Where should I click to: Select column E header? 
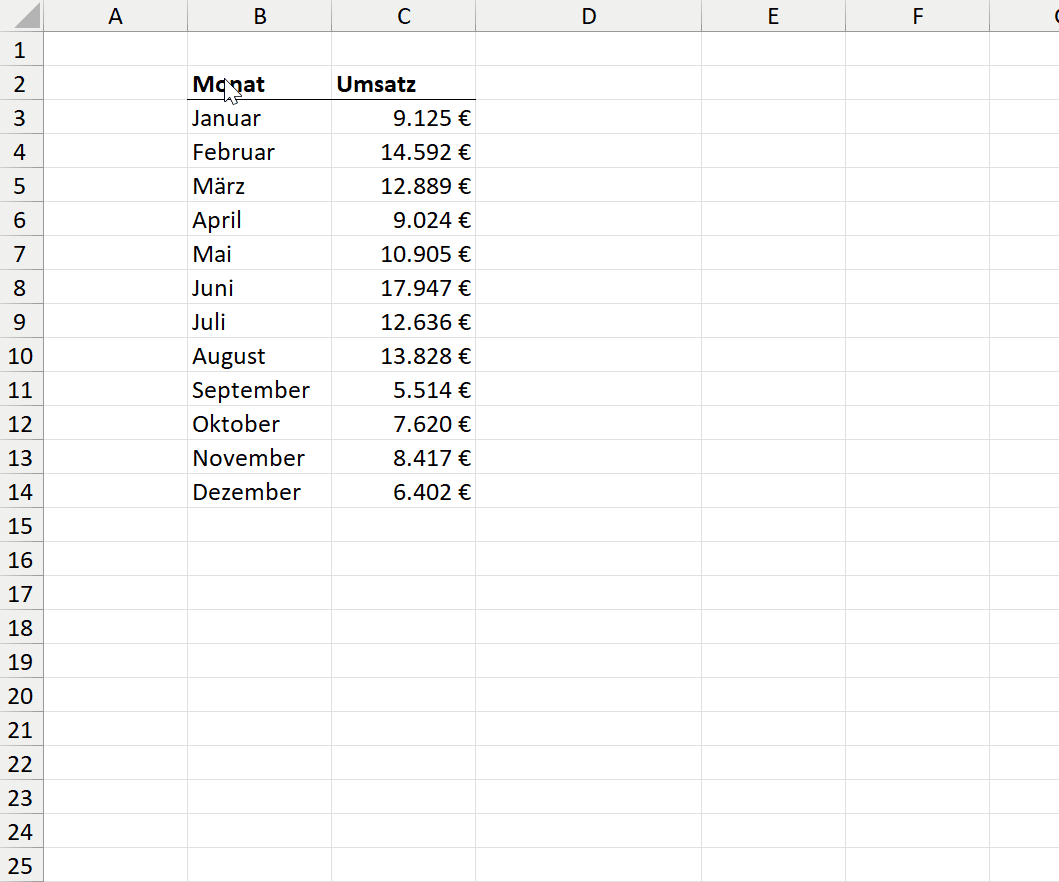(773, 16)
